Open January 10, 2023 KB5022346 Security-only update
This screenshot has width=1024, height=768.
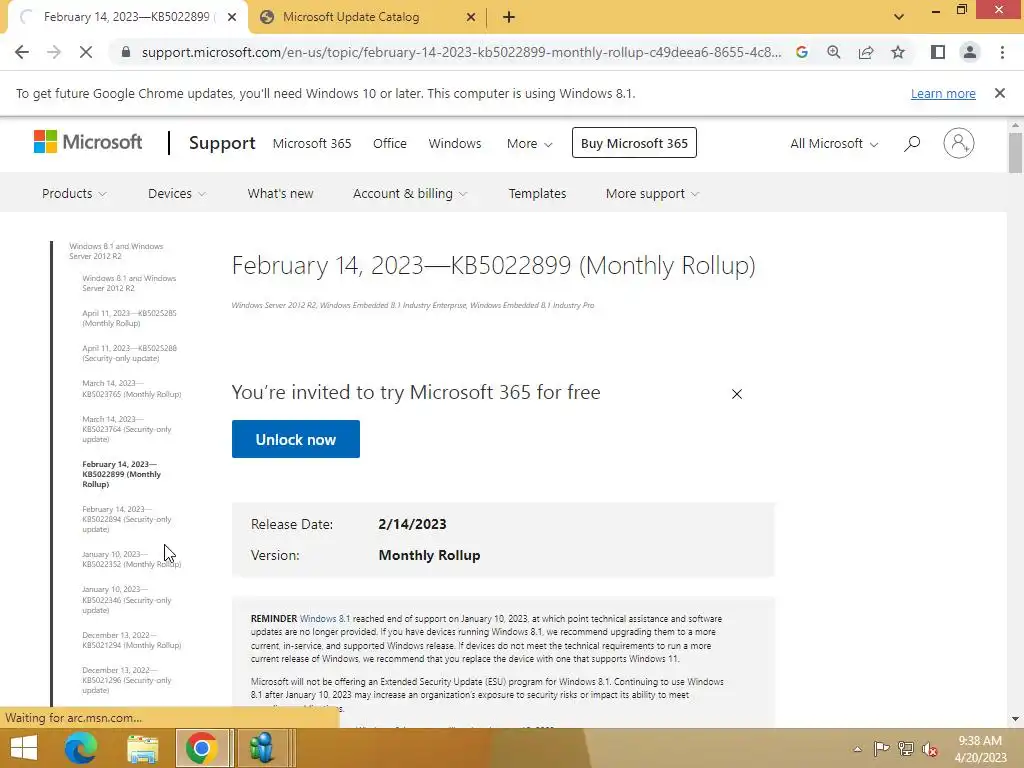tap(127, 600)
